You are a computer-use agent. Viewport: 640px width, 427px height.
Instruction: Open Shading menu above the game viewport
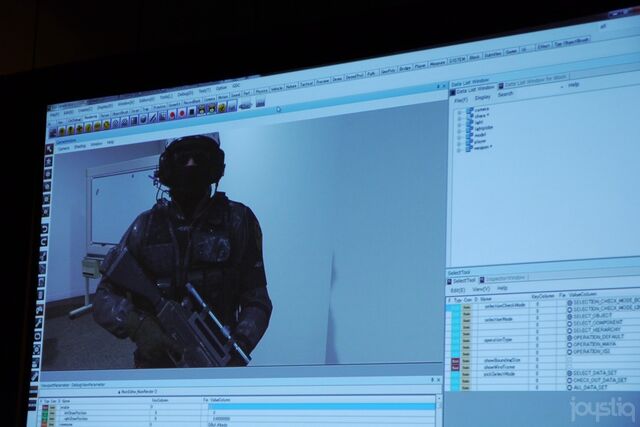(80, 147)
